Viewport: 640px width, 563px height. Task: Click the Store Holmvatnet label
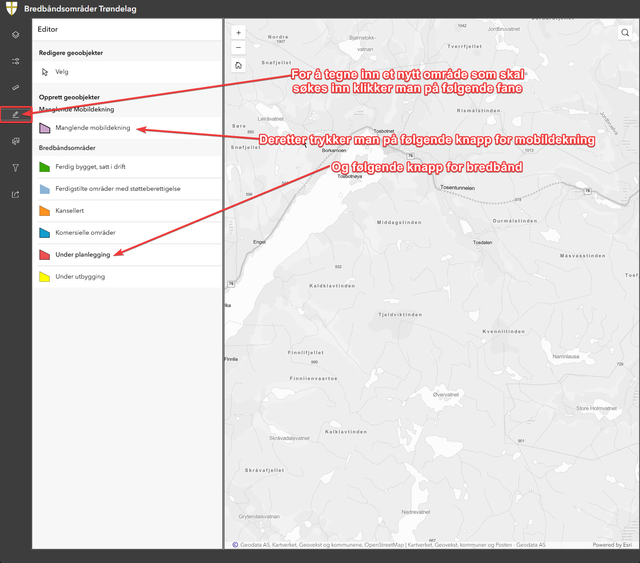coord(596,408)
